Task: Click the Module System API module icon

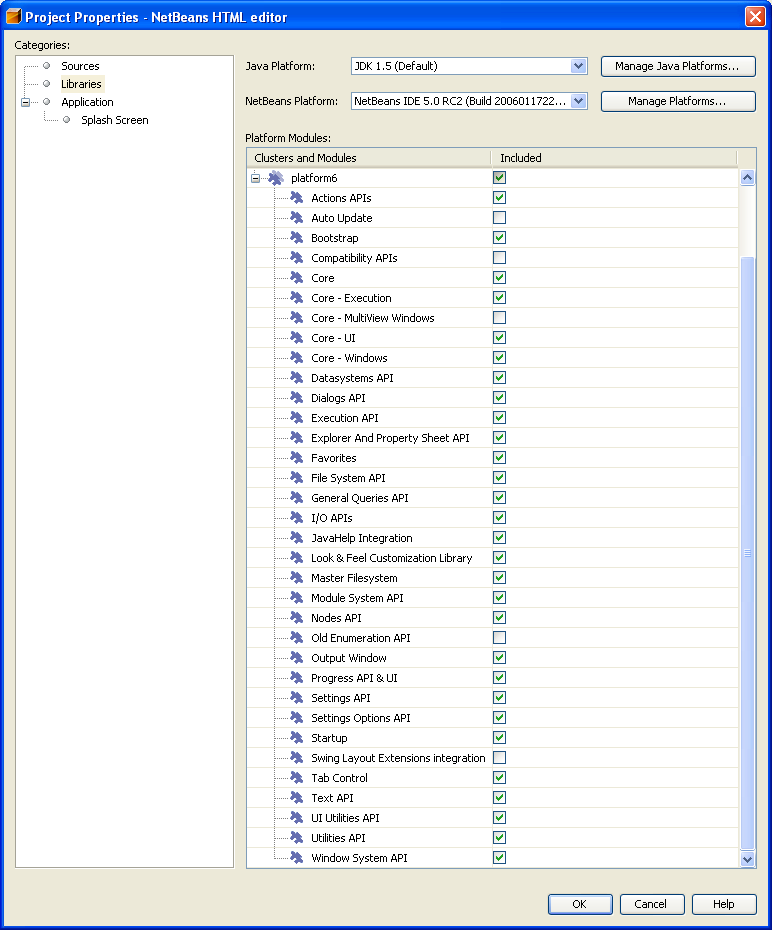Action: click(x=296, y=598)
